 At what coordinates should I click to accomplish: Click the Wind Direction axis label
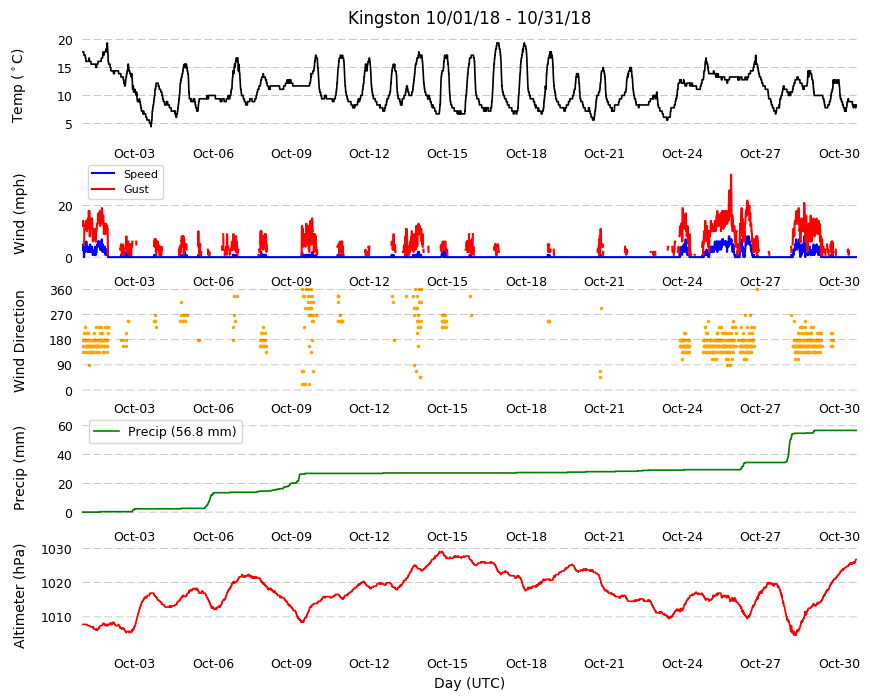click(19, 342)
